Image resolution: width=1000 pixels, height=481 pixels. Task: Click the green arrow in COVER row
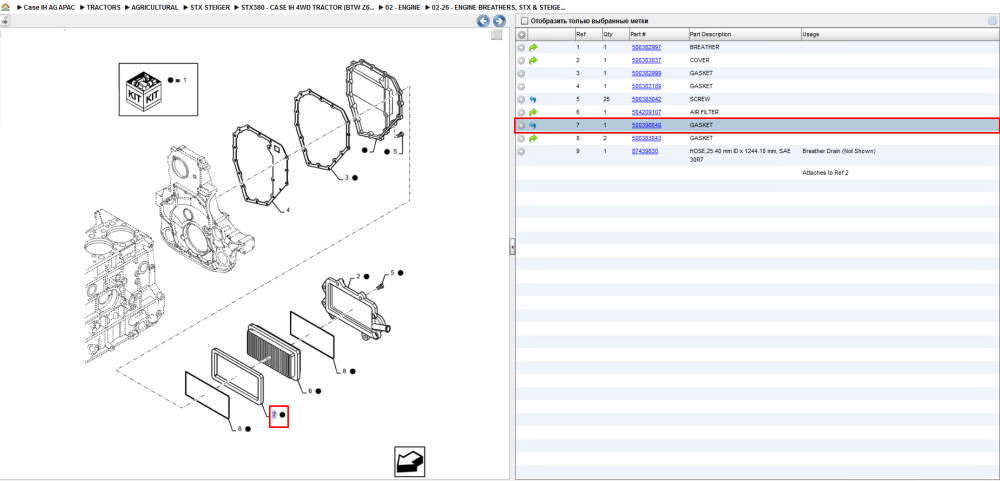tap(533, 61)
